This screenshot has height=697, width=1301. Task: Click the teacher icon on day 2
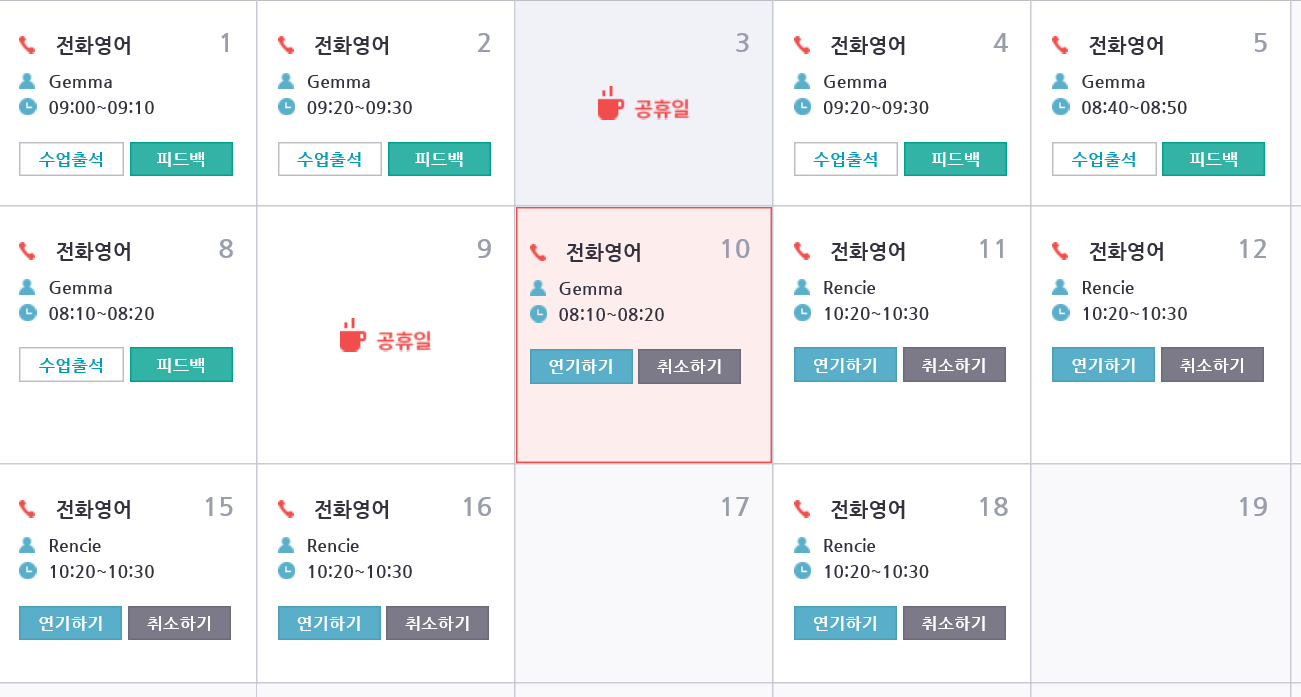pyautogui.click(x=286, y=81)
